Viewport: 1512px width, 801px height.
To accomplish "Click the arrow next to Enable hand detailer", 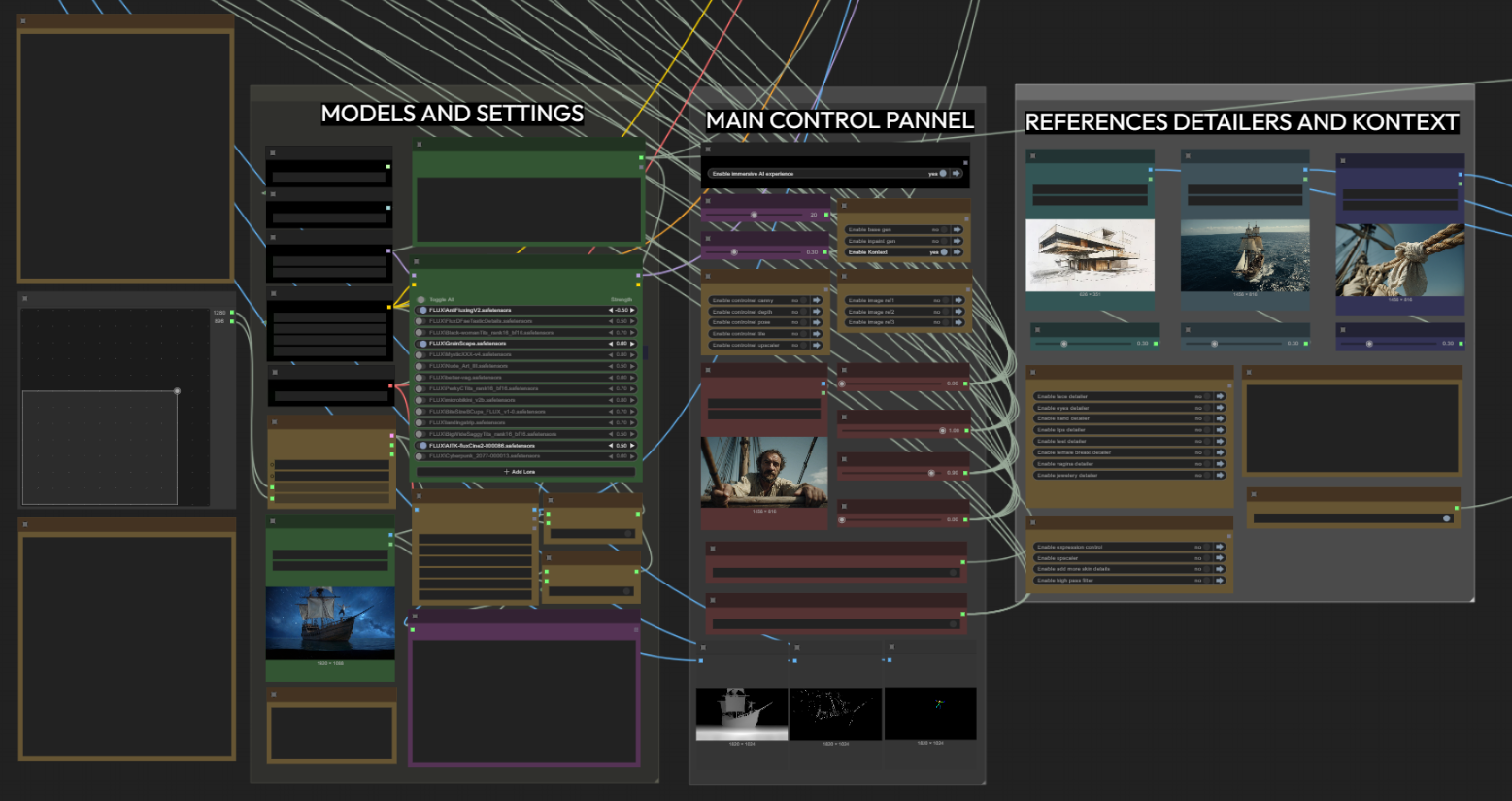I will (x=1220, y=419).
